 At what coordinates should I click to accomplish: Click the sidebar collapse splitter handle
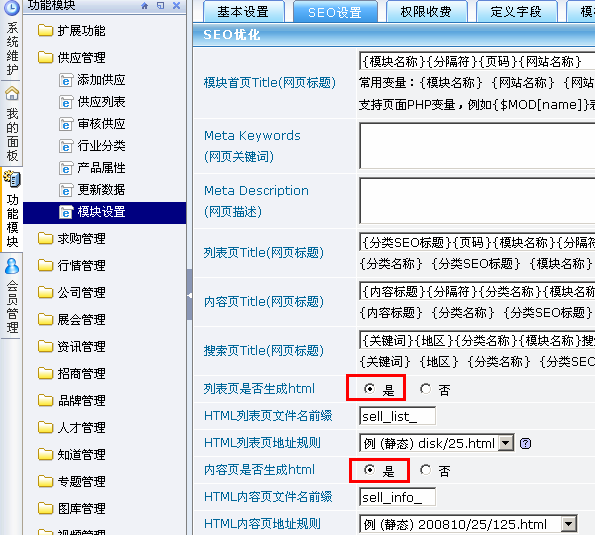coord(189,295)
